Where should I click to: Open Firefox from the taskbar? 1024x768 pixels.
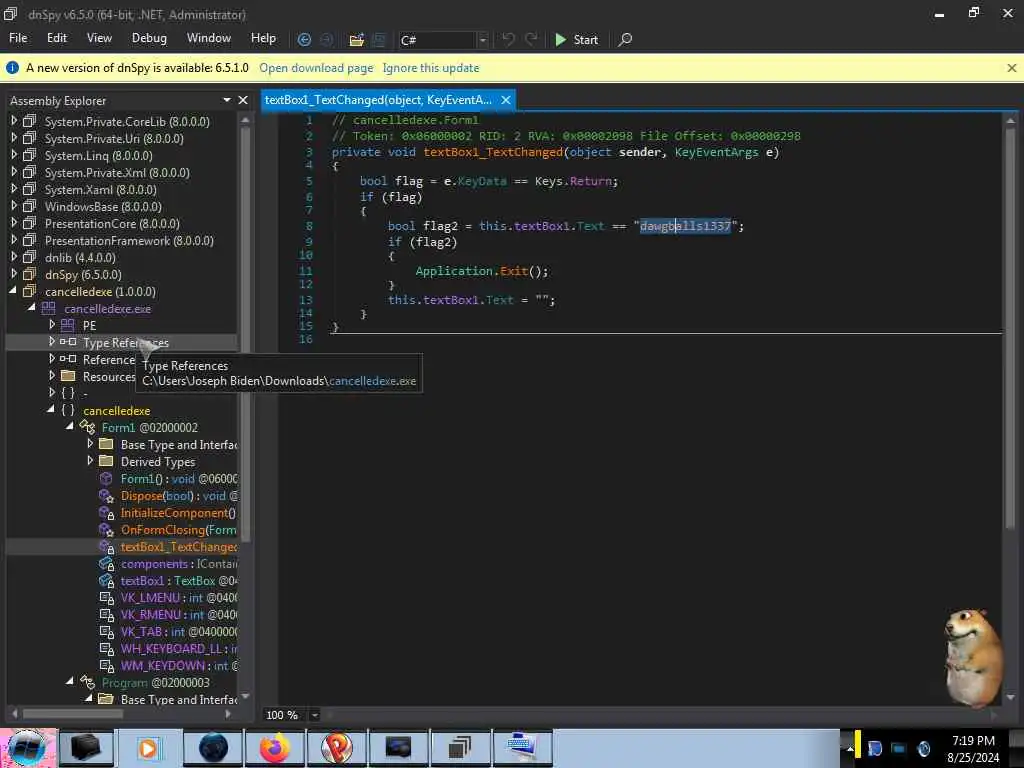click(275, 748)
